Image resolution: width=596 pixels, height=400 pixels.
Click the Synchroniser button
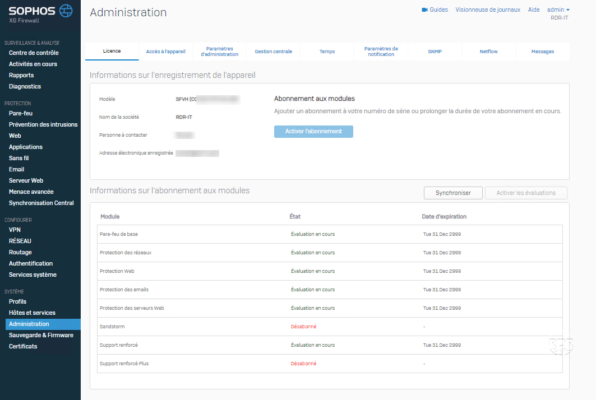(x=453, y=193)
